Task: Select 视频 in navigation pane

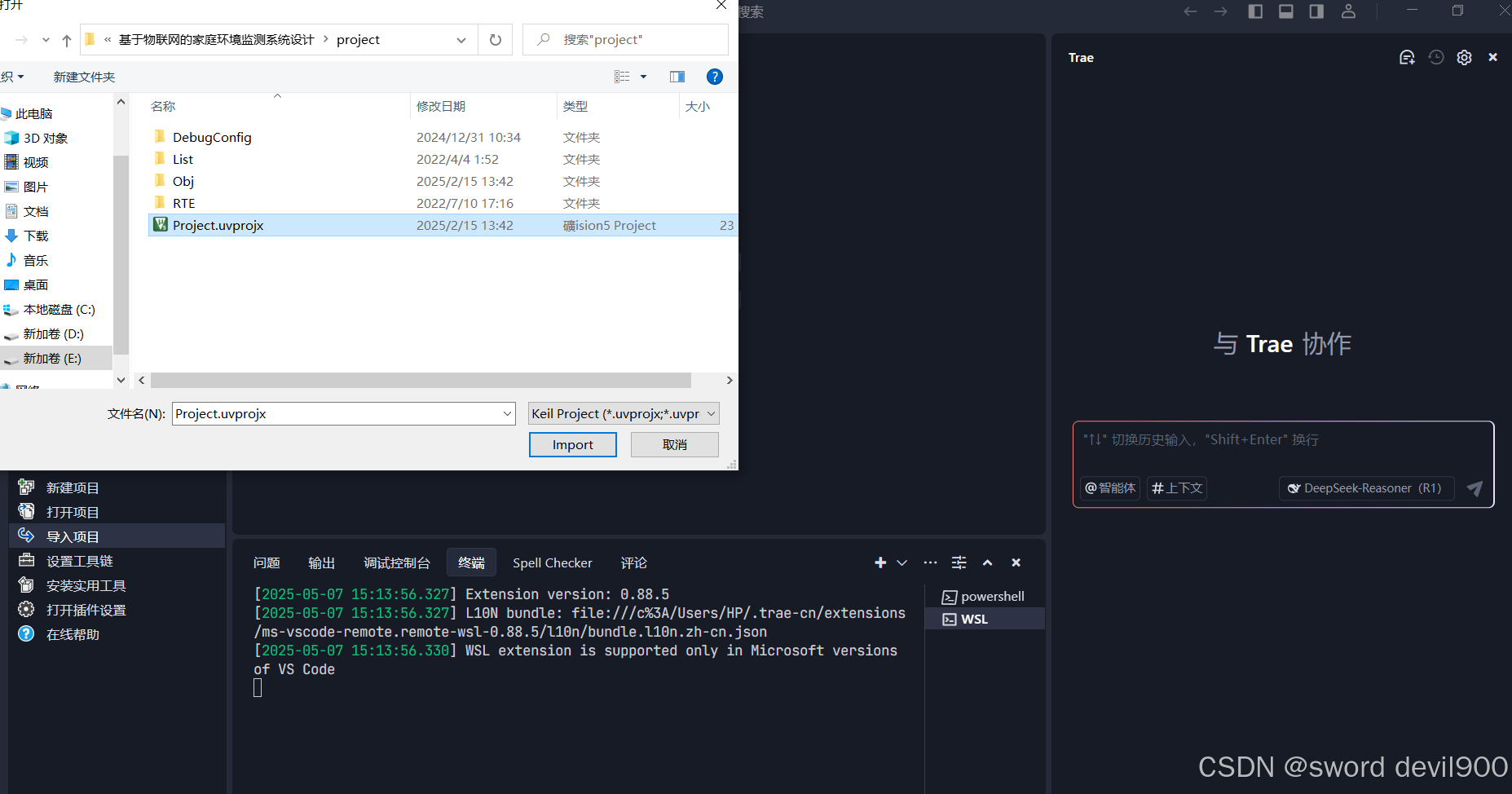Action: [36, 163]
